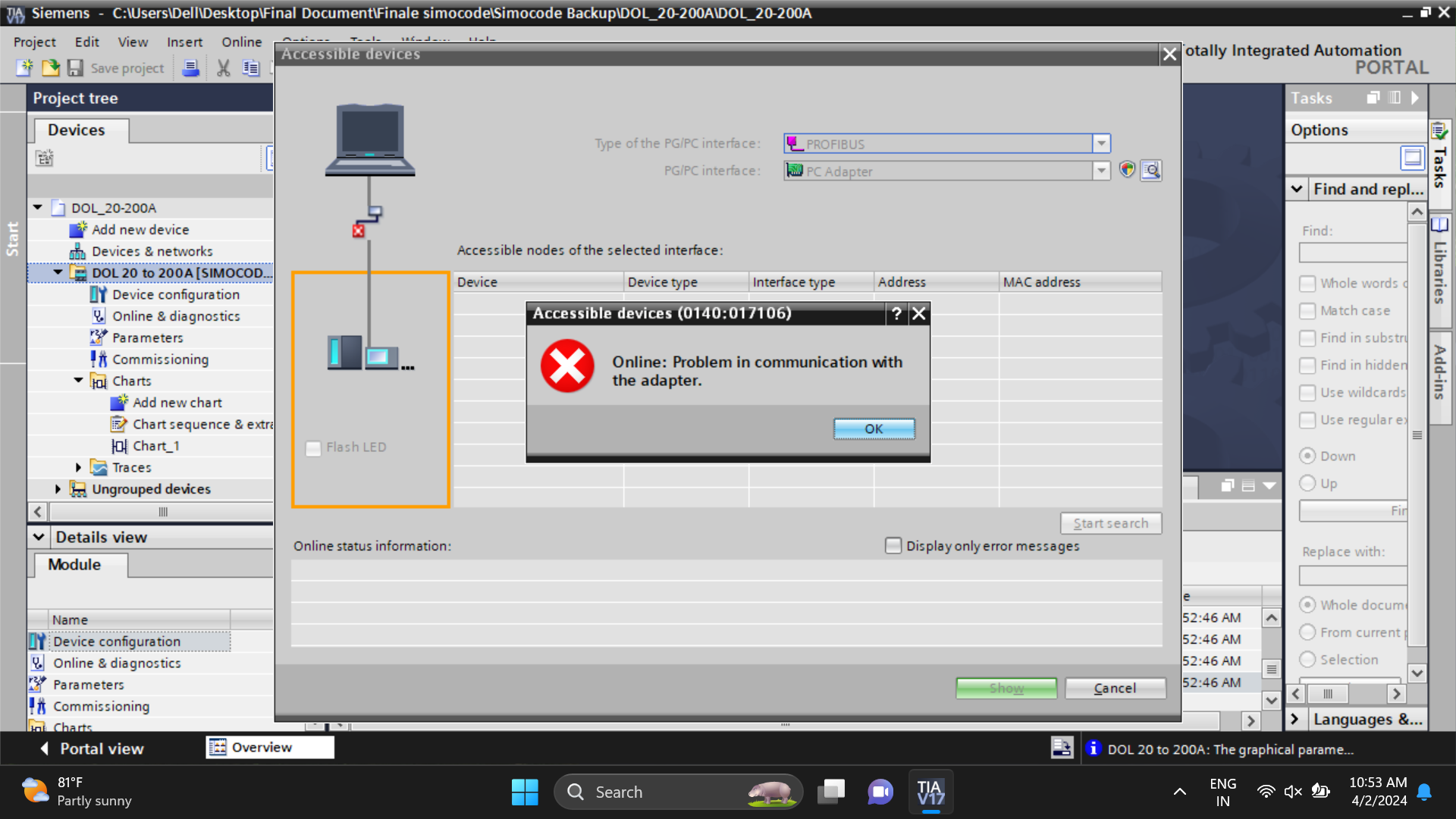Click the Open project folder icon
This screenshot has width=1456, height=819.
pos(50,68)
